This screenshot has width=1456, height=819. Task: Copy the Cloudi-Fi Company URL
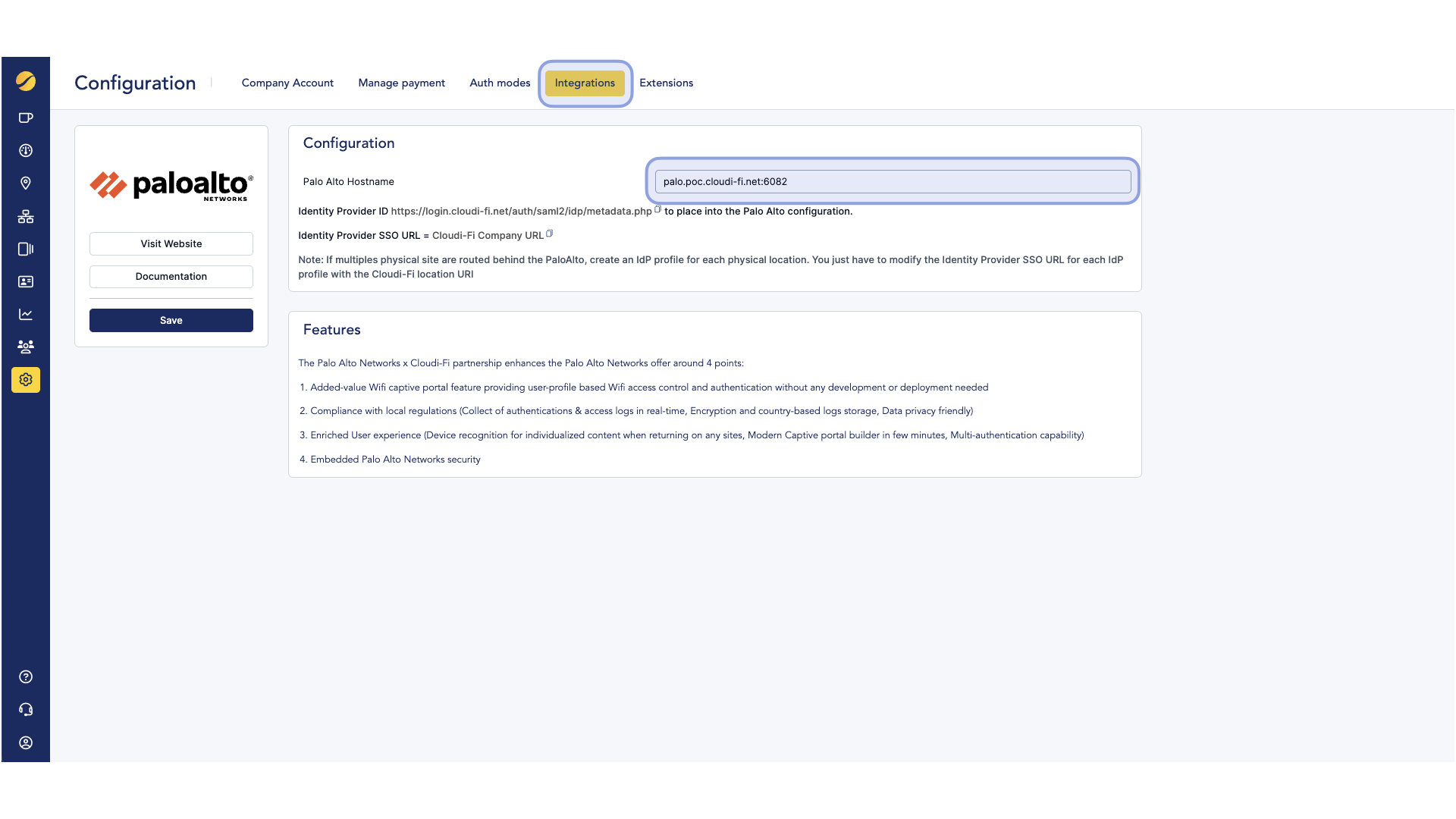pos(549,234)
